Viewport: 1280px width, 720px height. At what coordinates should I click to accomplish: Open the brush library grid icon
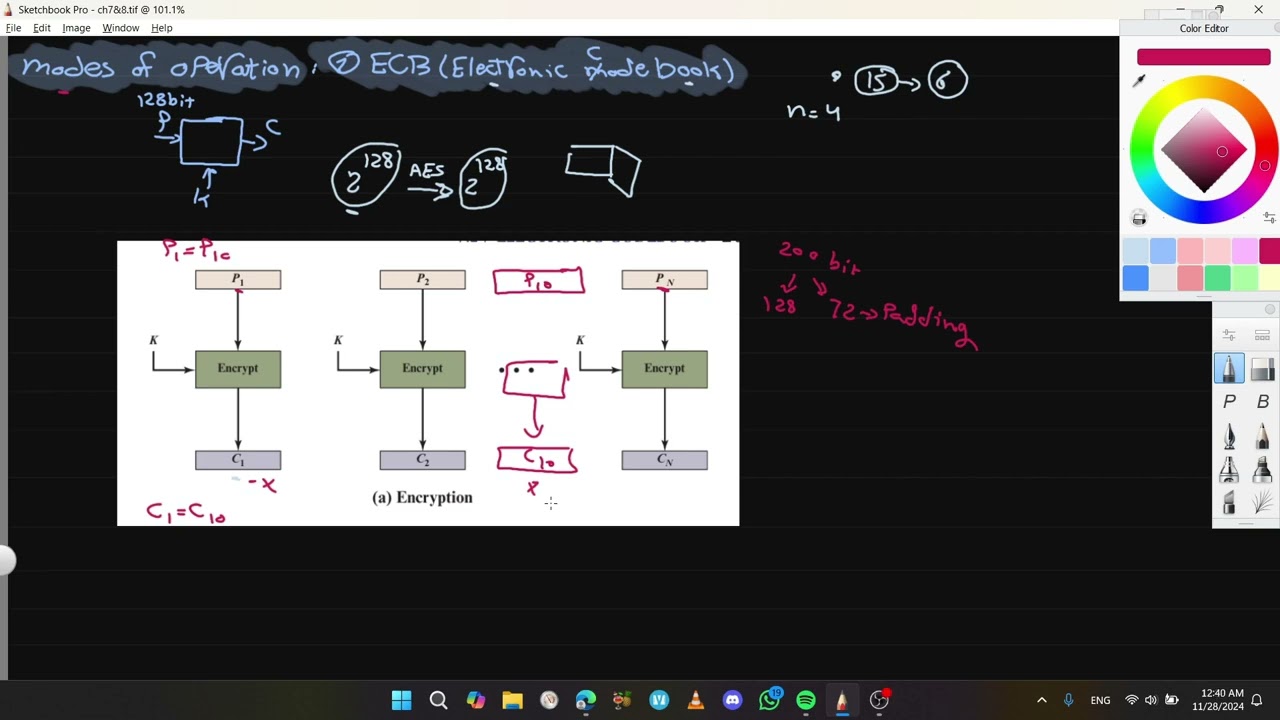point(1262,336)
